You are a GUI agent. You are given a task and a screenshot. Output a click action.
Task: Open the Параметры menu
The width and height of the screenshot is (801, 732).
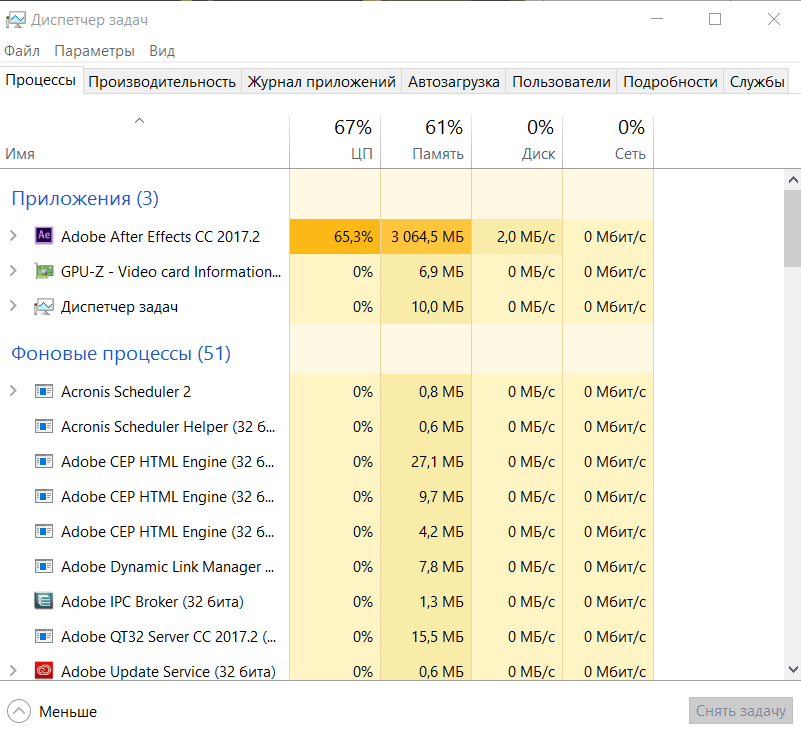95,51
